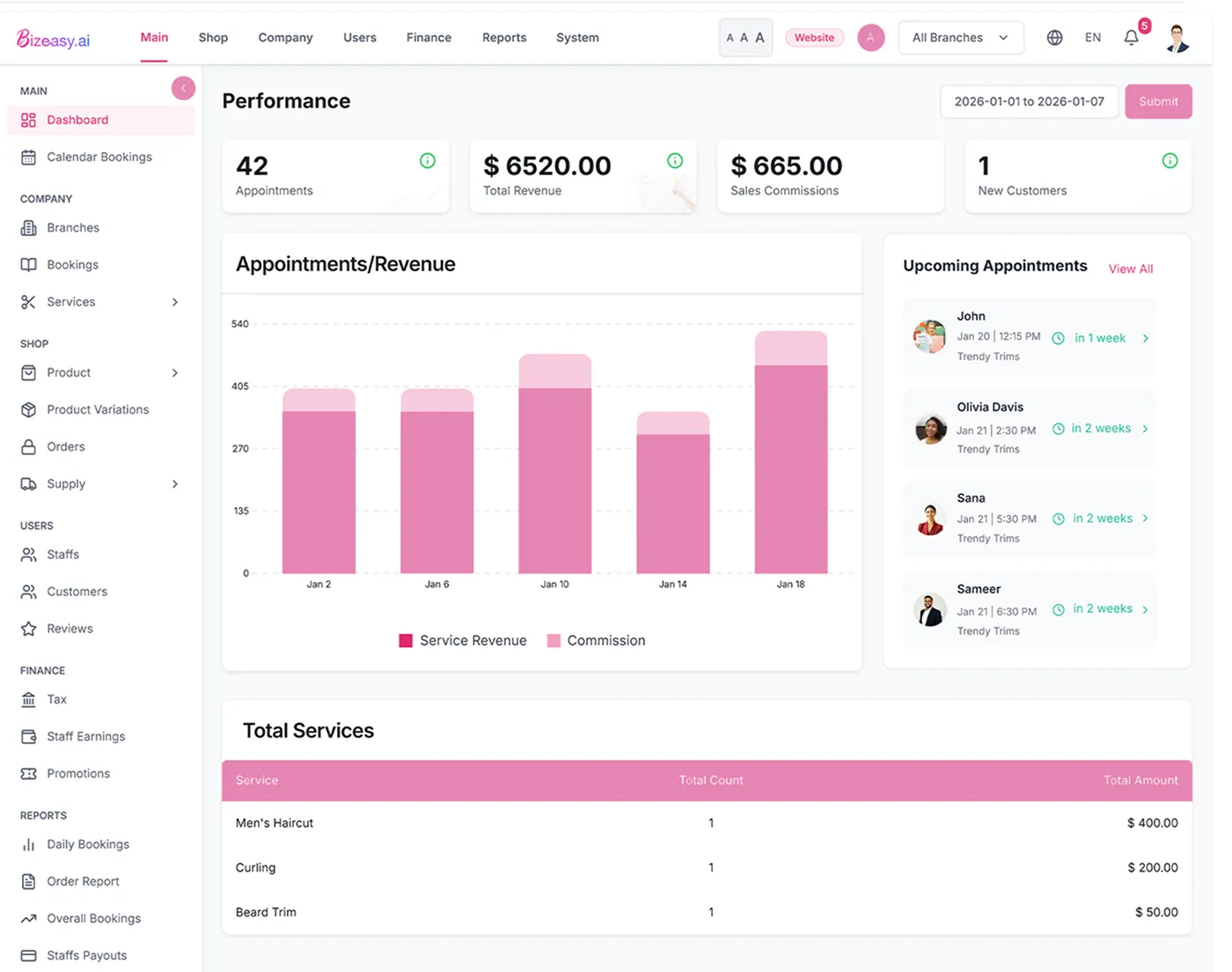Switch to the Reports menu
Screen dimensions: 1232x972
tap(503, 37)
